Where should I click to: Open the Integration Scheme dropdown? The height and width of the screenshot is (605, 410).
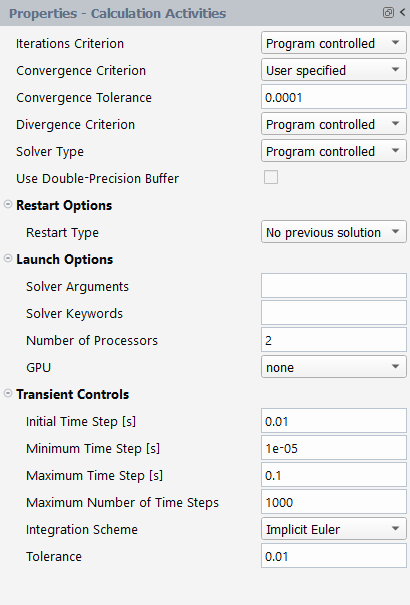tap(334, 529)
